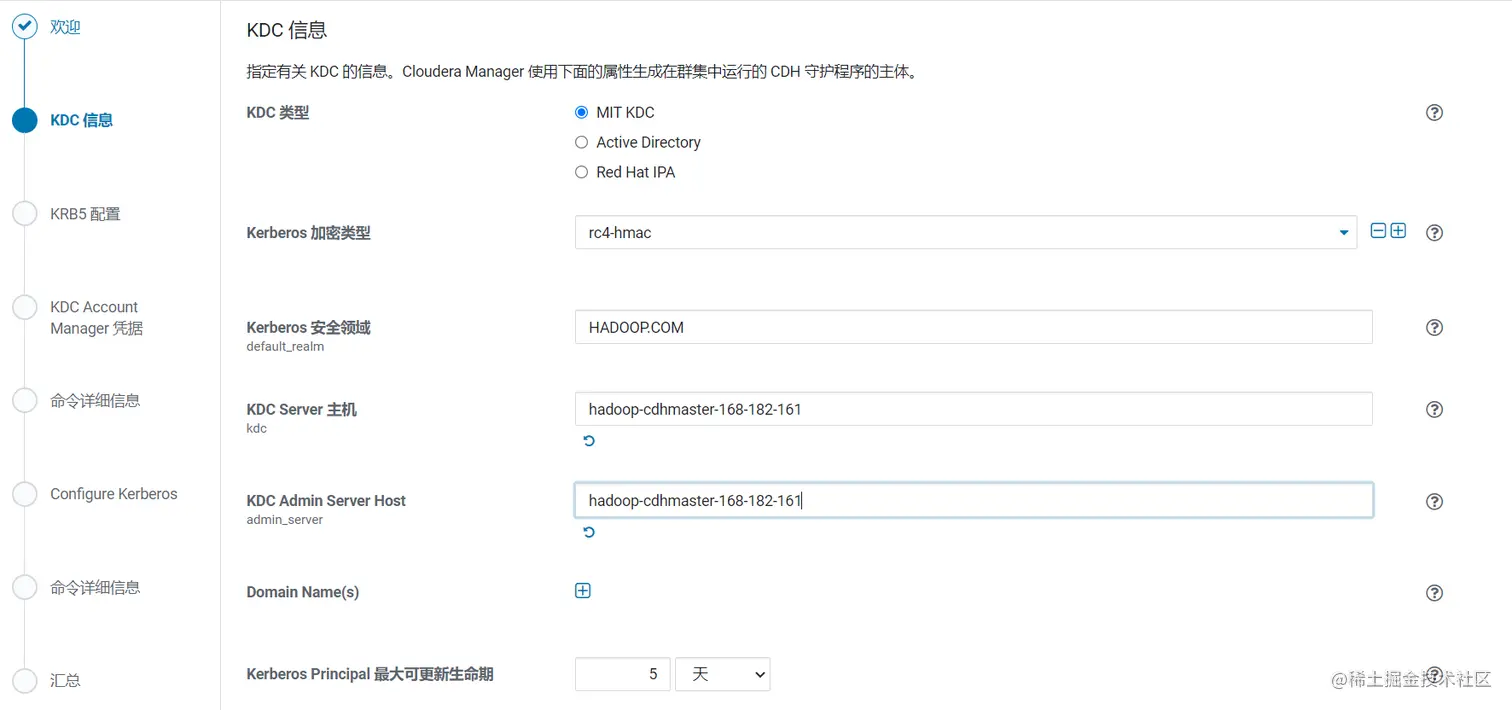Open help for KDC Server 主机
This screenshot has width=1512, height=710.
click(1434, 410)
